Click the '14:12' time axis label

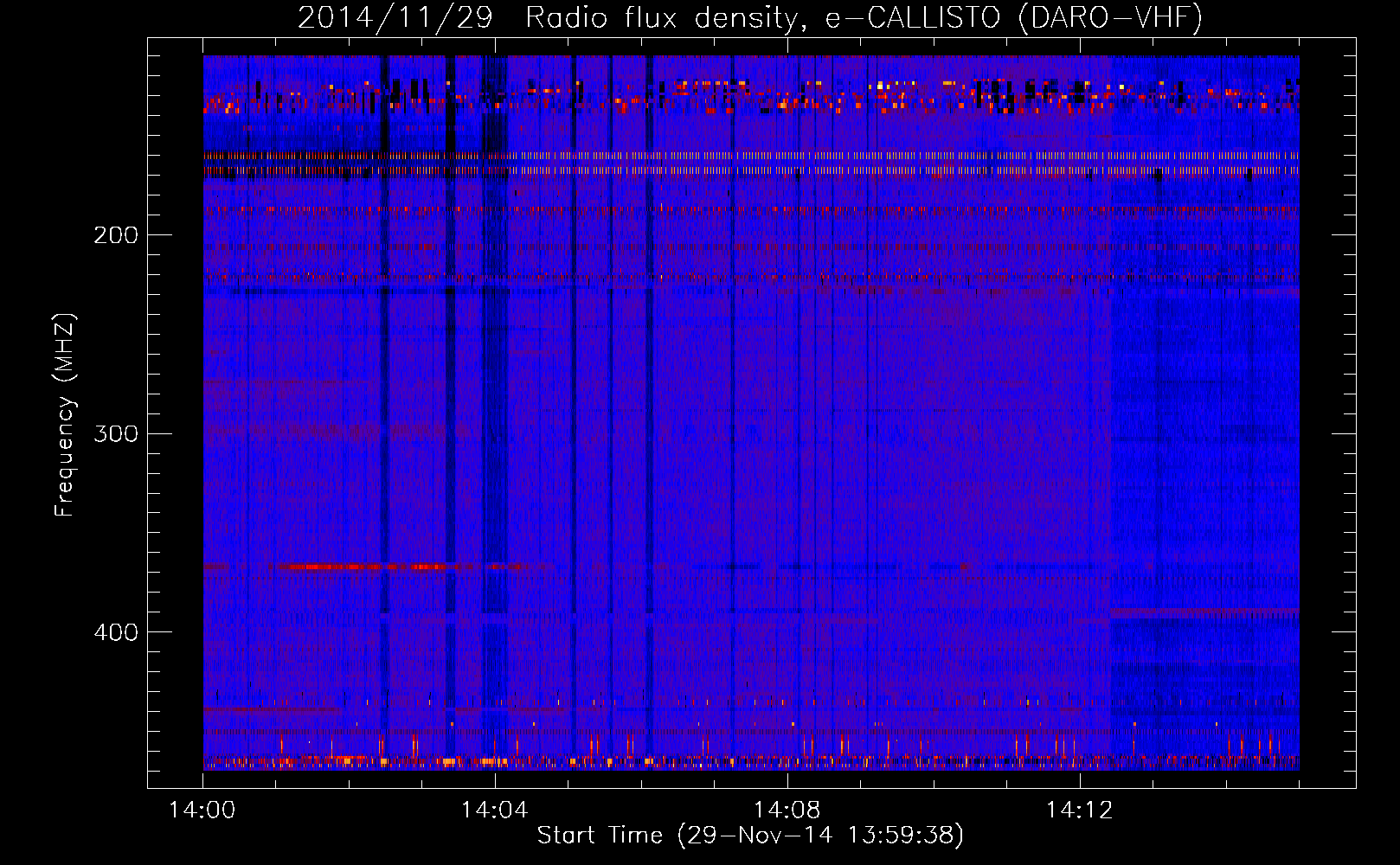click(1079, 811)
